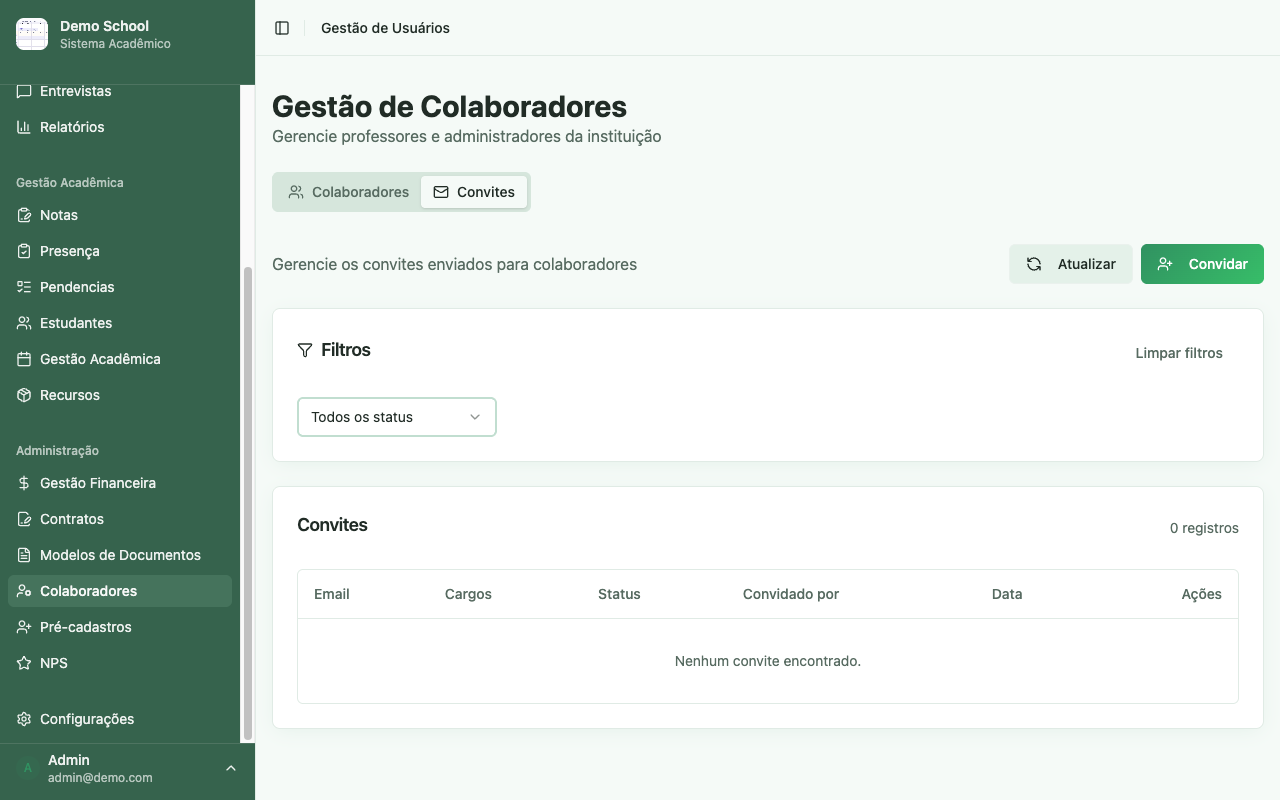Open Presença from the sidebar
Viewport: 1280px width, 800px height.
tap(120, 251)
